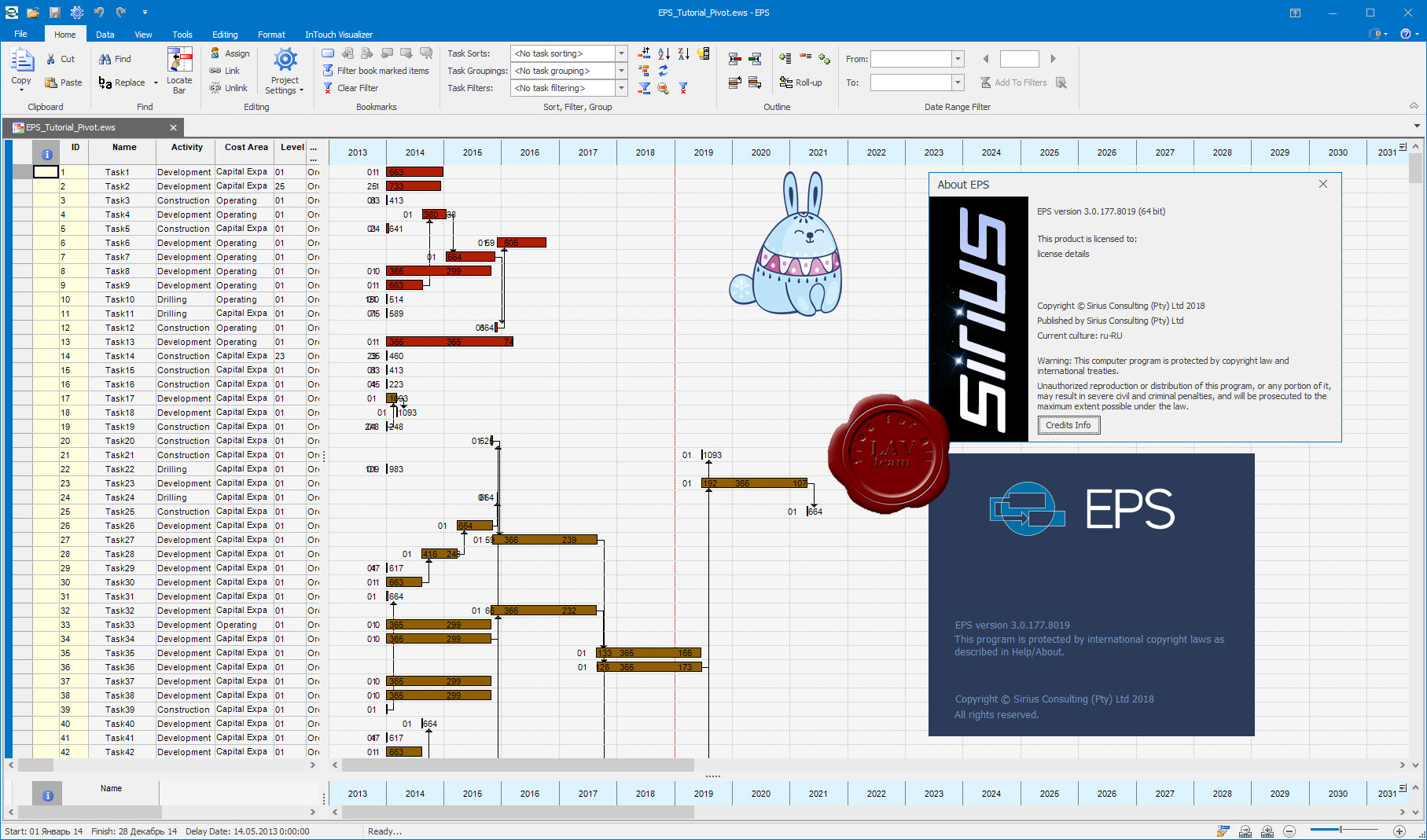Click the save disk icon in title bar
Image resolution: width=1427 pixels, height=840 pixels.
click(54, 13)
